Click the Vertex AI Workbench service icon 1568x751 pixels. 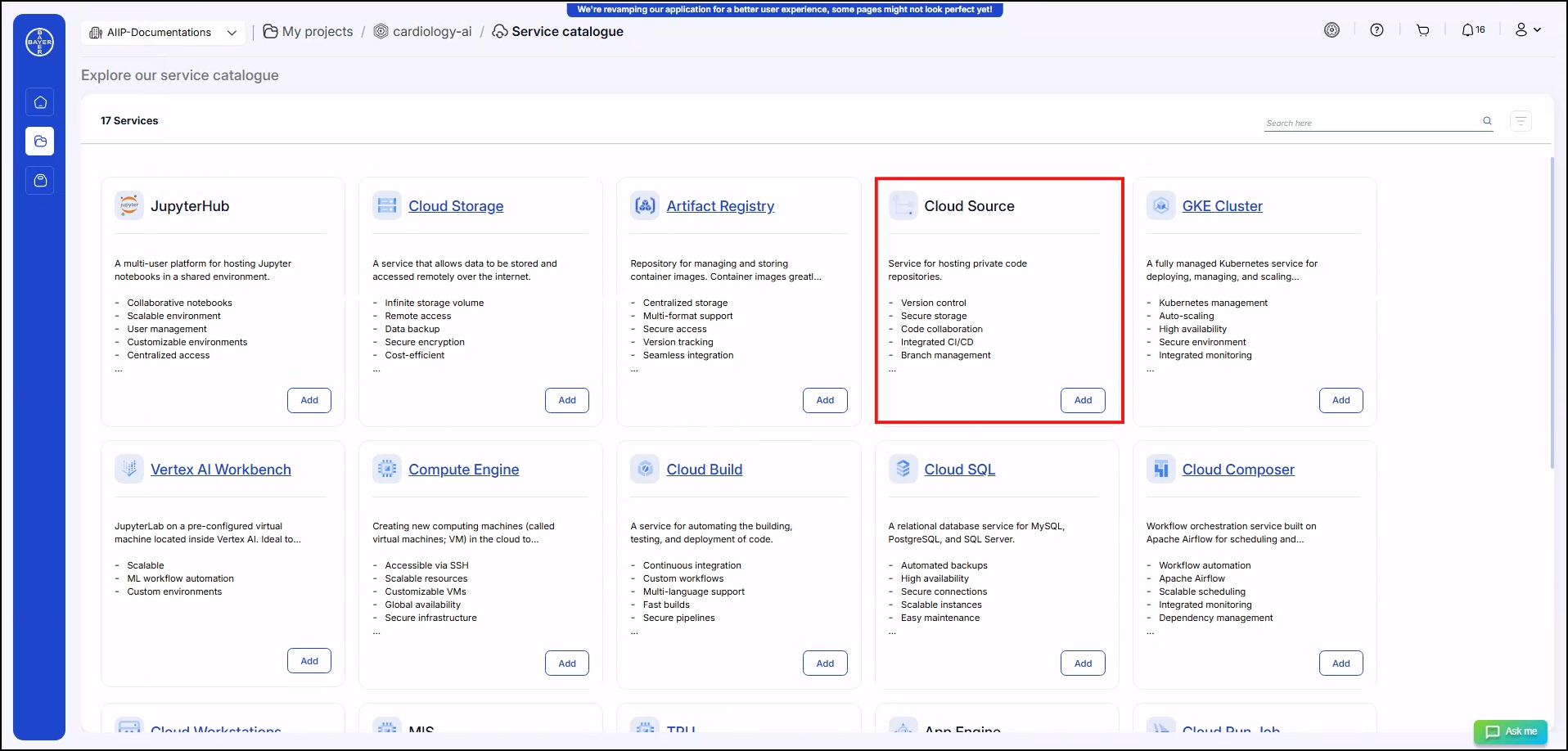129,469
